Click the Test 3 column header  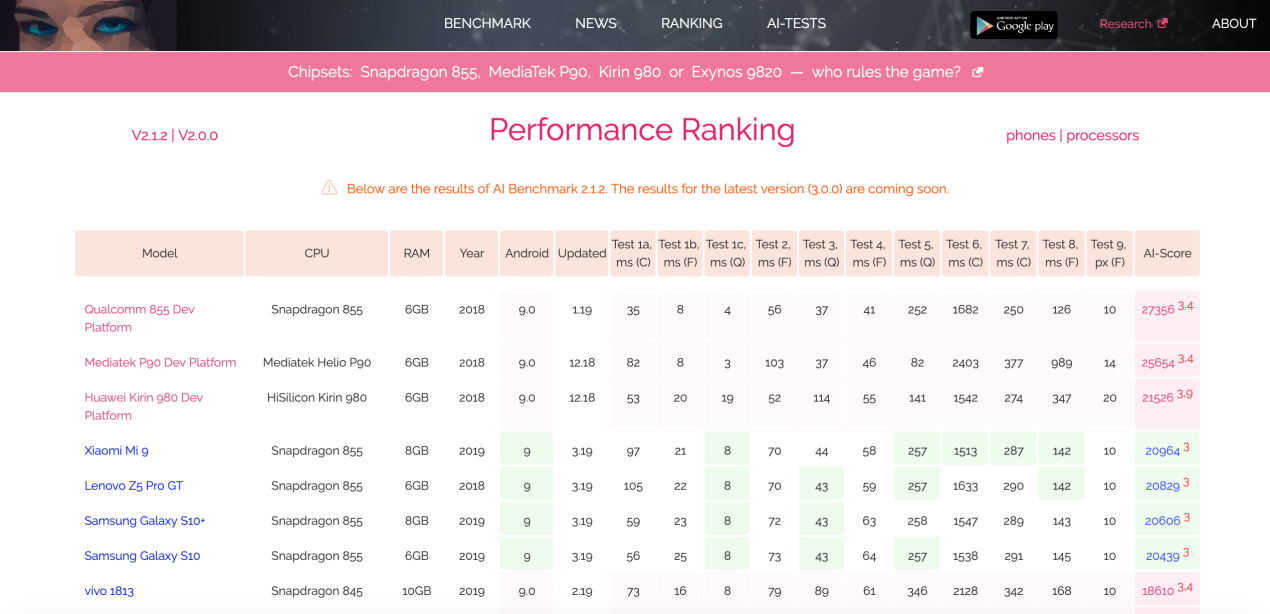(x=821, y=253)
